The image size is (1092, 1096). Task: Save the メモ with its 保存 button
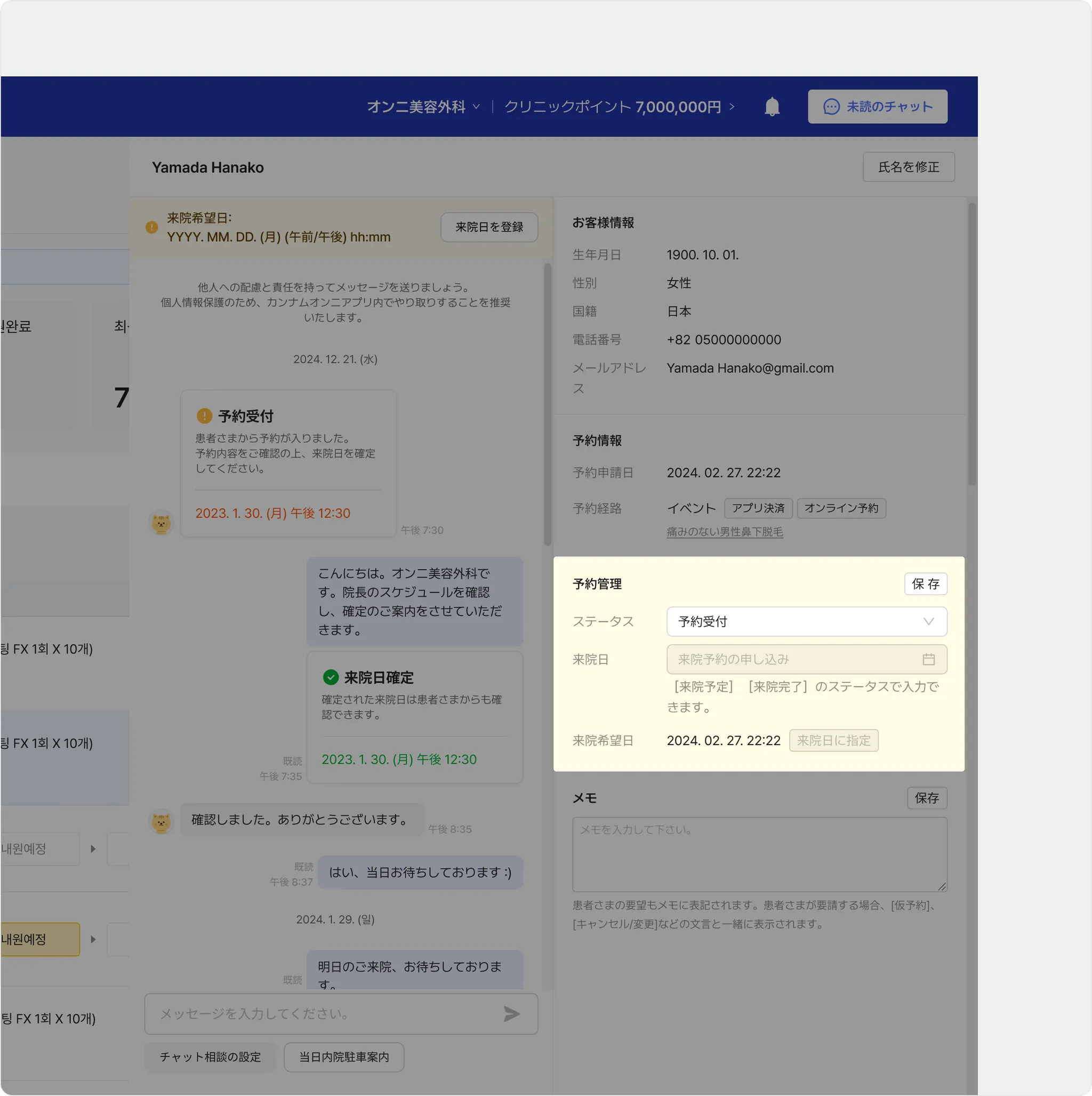coord(926,798)
